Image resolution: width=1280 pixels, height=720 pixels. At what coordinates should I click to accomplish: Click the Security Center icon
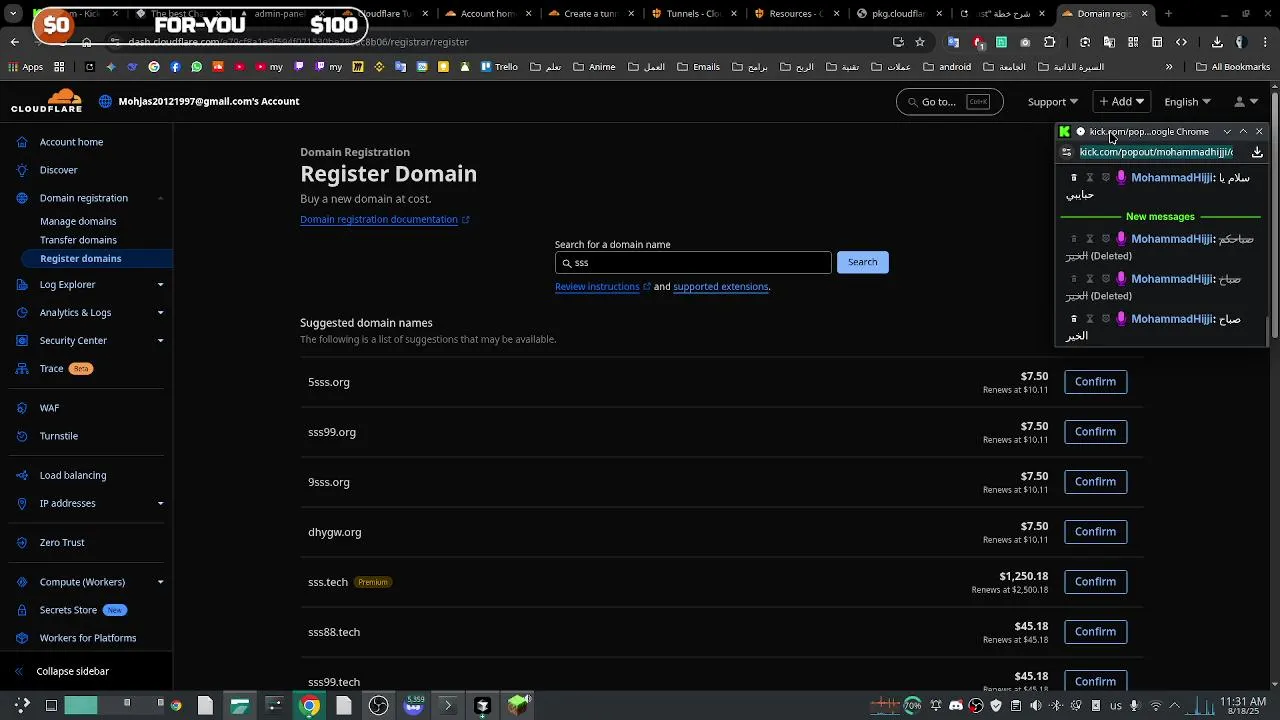tap(22, 341)
